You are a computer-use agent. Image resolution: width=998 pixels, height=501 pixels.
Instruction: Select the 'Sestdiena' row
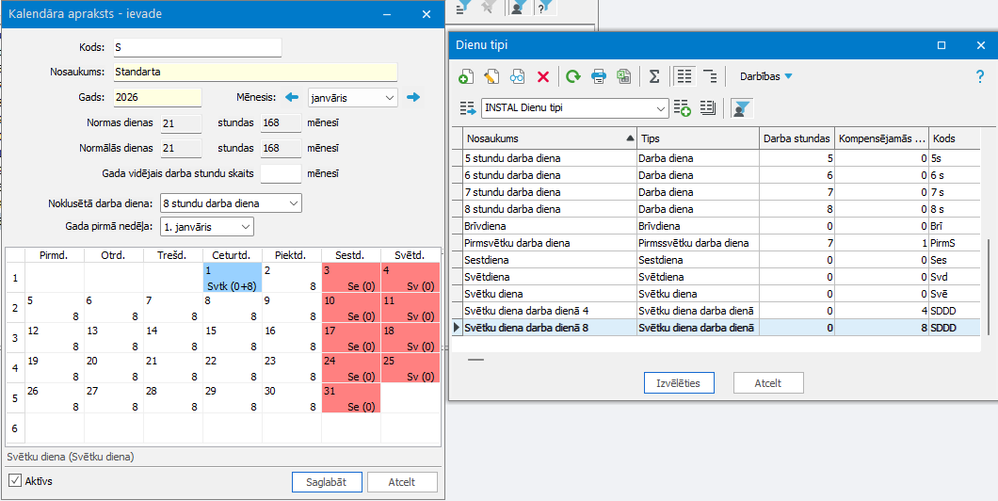point(716,260)
